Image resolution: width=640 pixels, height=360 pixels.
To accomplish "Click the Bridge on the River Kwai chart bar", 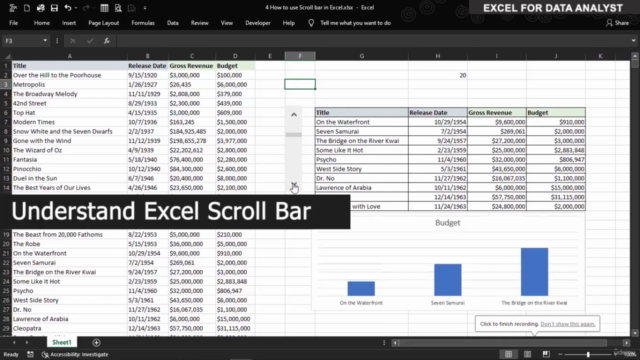I will coord(534,272).
